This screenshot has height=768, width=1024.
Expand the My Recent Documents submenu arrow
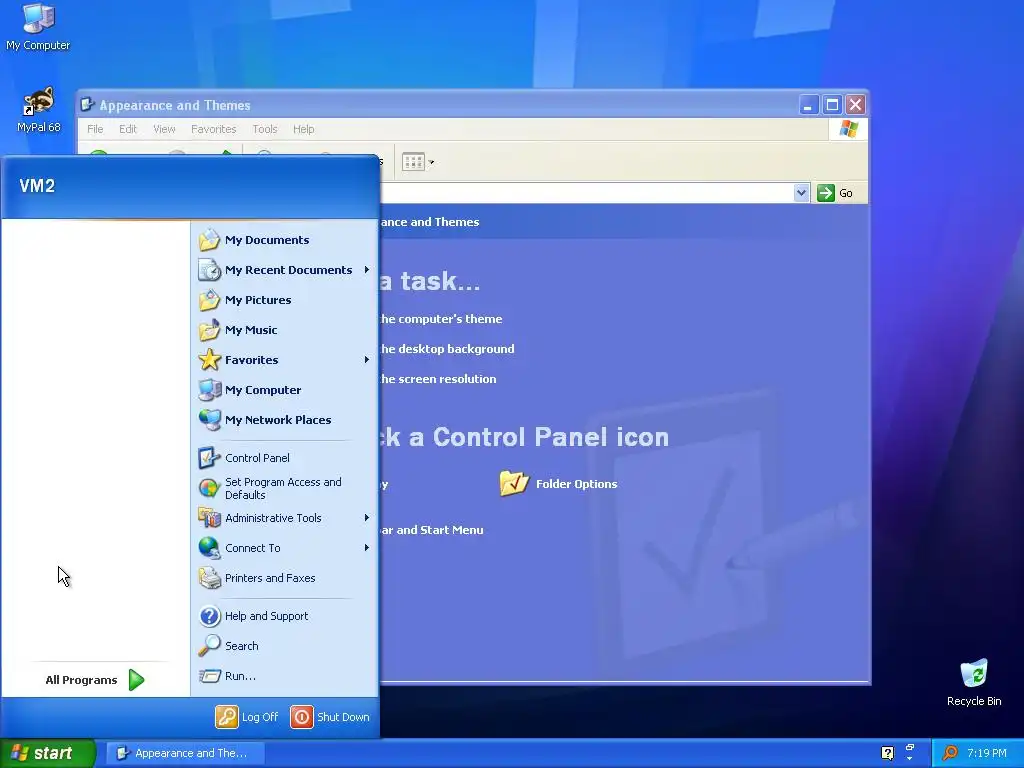coord(367,270)
